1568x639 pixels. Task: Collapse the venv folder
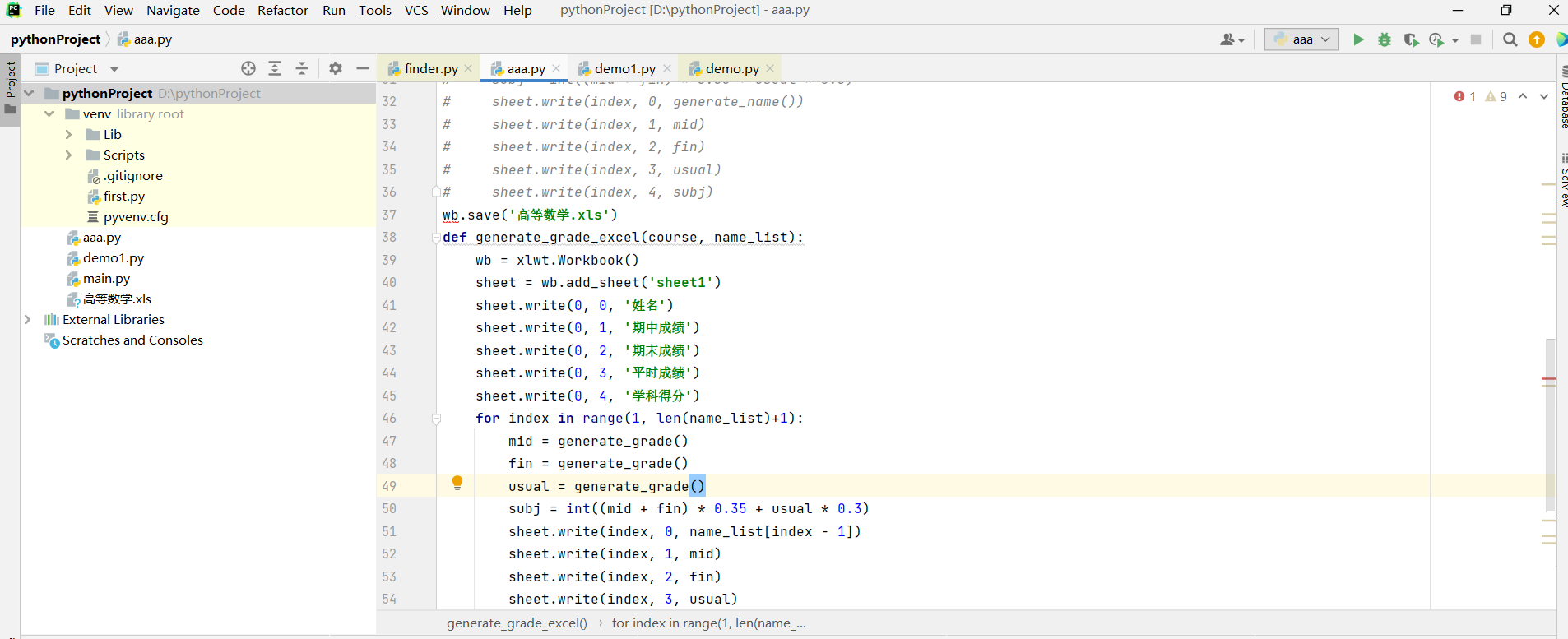click(49, 113)
